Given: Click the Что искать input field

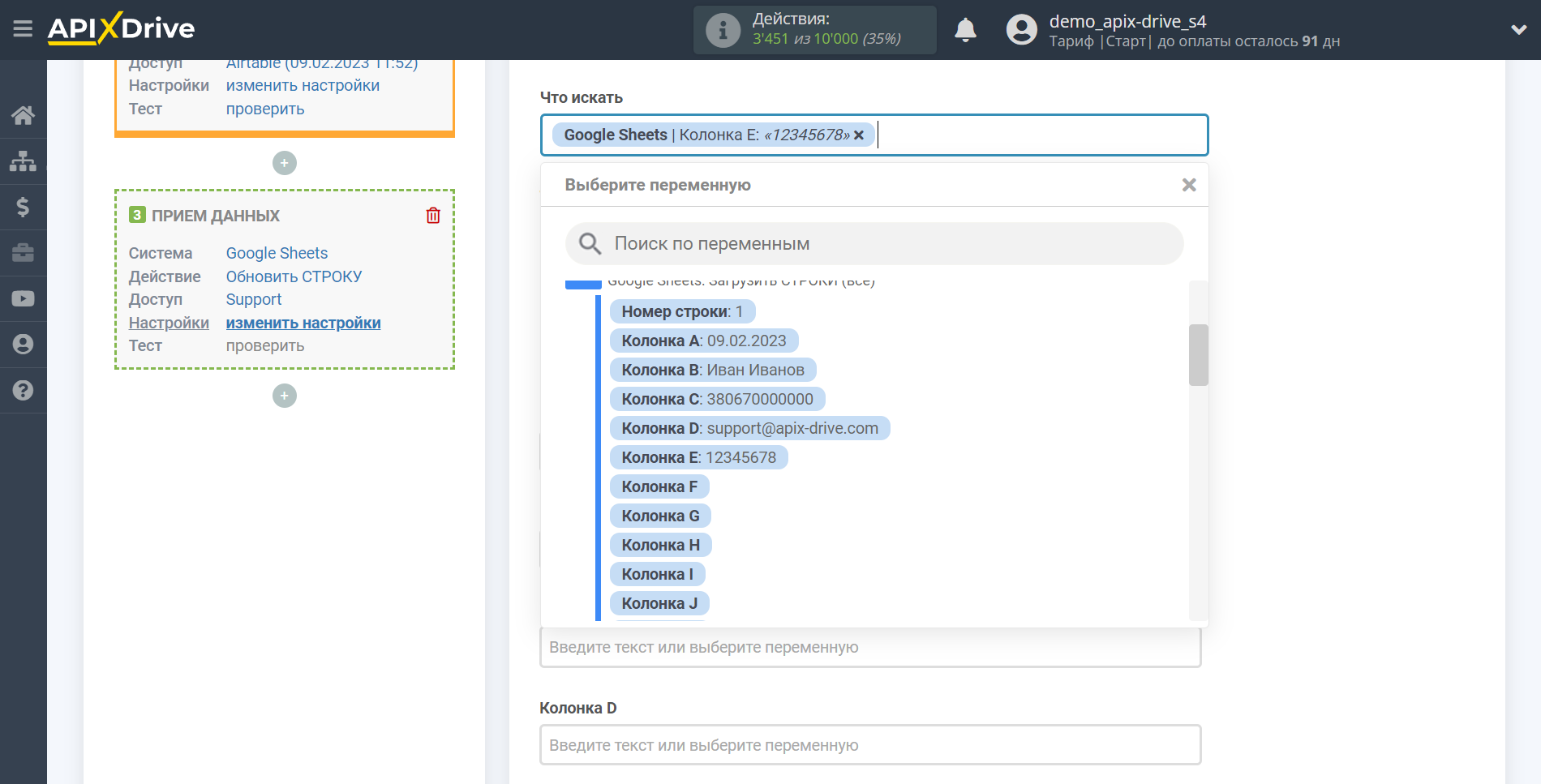Looking at the screenshot, I should pyautogui.click(x=874, y=135).
